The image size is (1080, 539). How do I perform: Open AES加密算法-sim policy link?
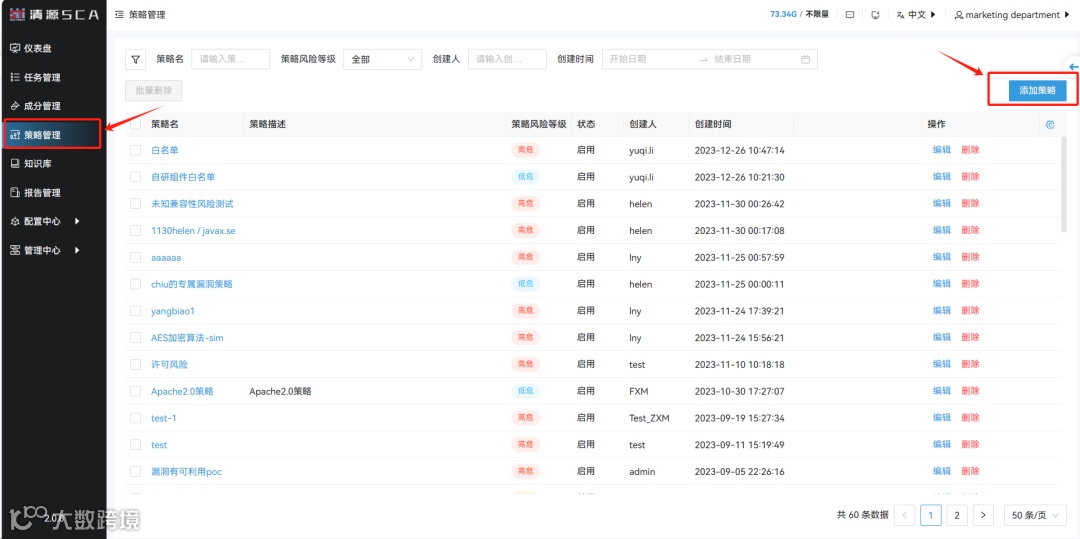click(187, 338)
